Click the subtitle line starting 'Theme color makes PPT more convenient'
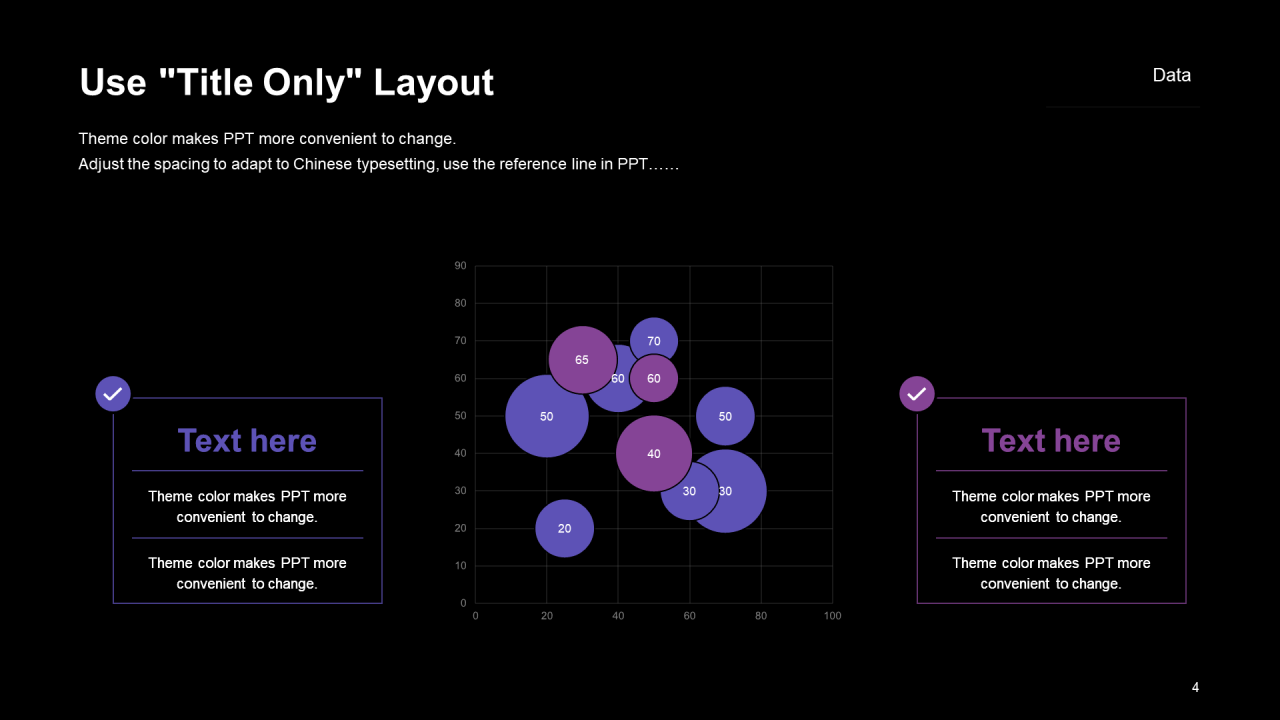The width and height of the screenshot is (1280, 720). tap(267, 139)
